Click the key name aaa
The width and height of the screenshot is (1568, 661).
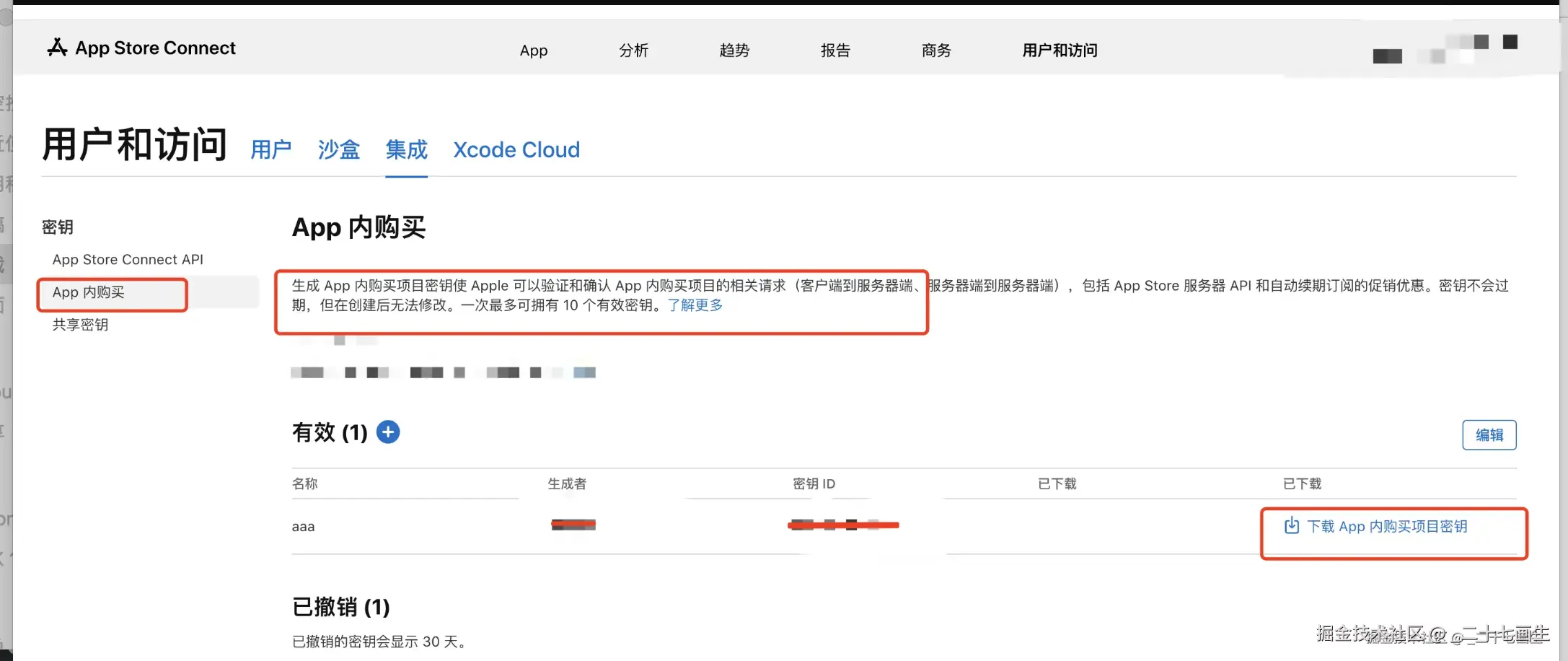[303, 527]
